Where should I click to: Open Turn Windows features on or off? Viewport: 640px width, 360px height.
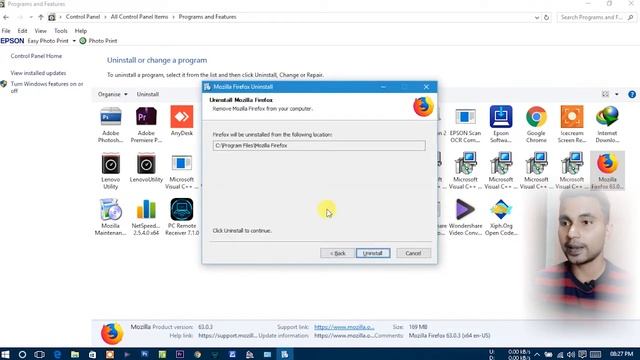click(x=47, y=87)
